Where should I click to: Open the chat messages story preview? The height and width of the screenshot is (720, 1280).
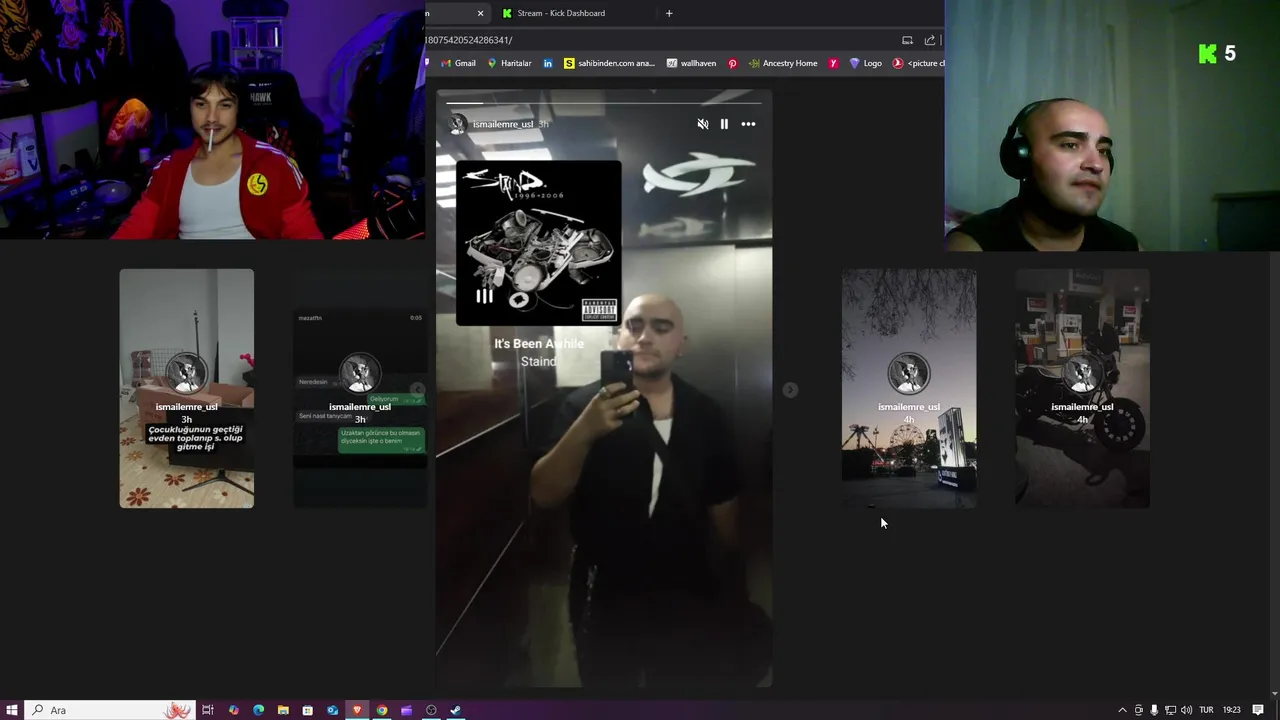tap(360, 388)
